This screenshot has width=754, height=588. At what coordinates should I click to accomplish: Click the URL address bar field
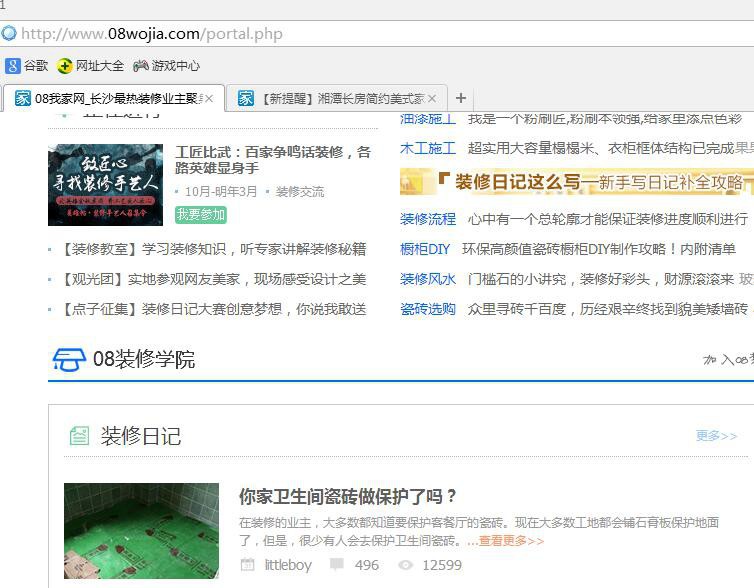(x=400, y=34)
